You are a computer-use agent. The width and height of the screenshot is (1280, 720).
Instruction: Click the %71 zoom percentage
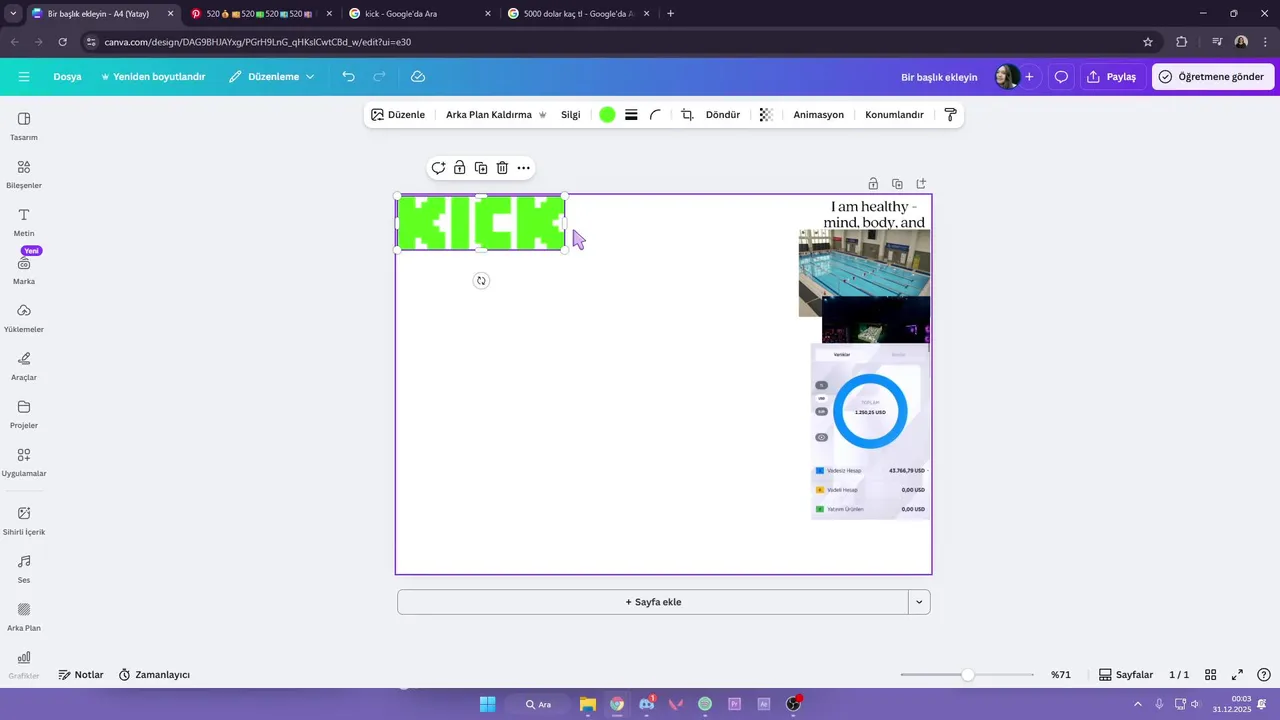pos(1060,675)
